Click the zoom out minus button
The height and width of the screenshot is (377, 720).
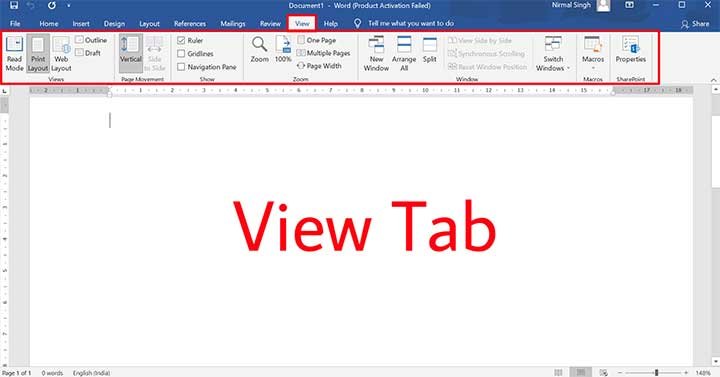pos(619,372)
